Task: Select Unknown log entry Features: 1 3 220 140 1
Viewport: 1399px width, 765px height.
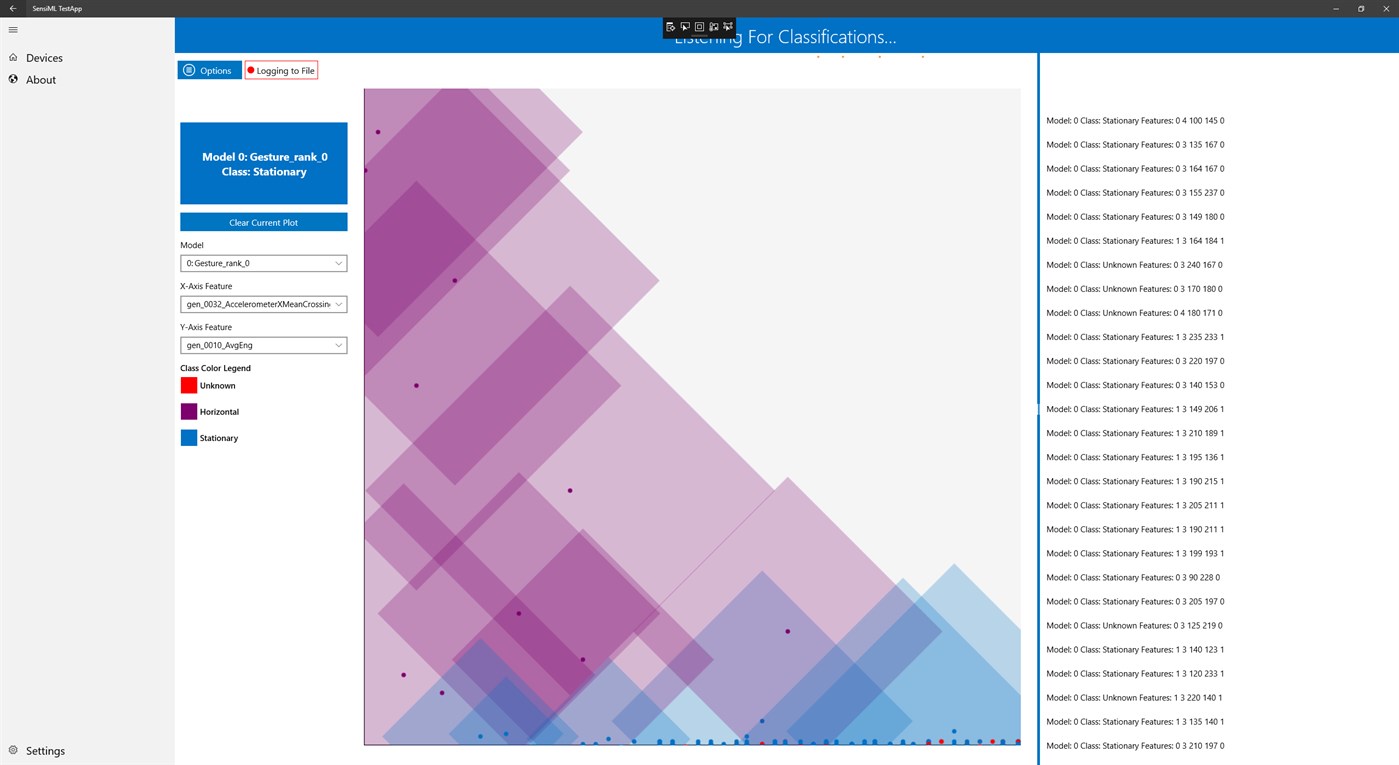Action: coord(1134,697)
